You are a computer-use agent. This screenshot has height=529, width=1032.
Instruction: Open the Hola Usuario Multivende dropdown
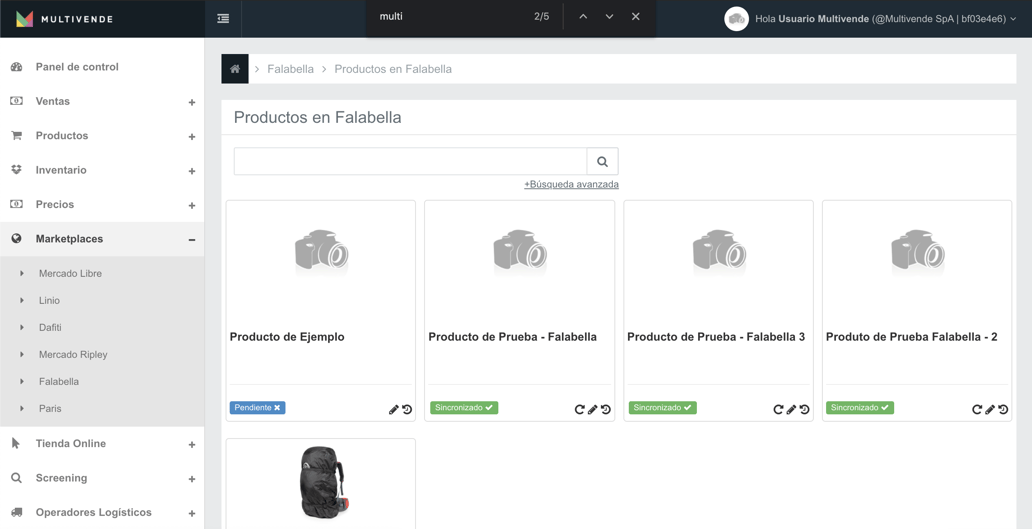(886, 19)
